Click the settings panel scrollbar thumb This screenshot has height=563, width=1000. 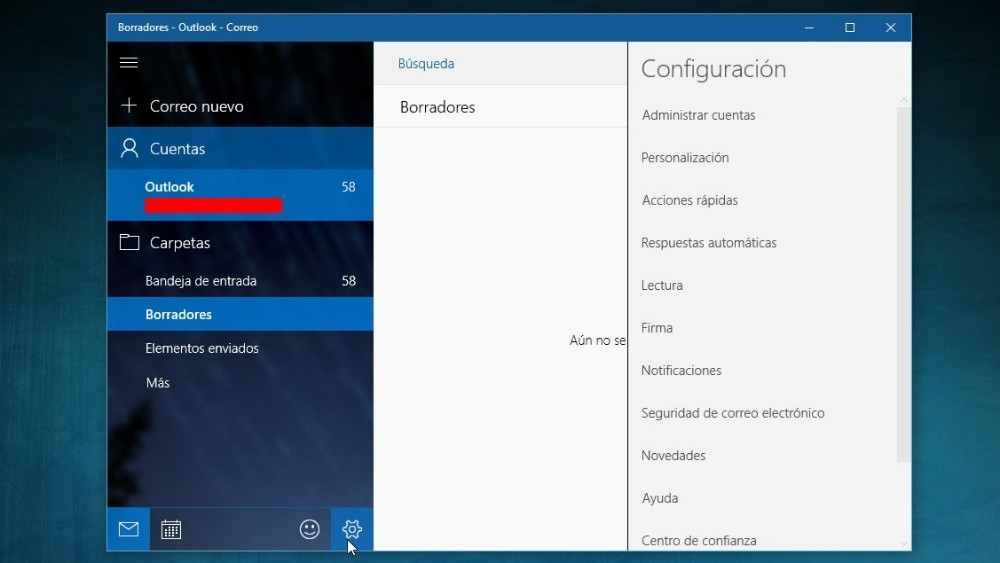(x=904, y=284)
